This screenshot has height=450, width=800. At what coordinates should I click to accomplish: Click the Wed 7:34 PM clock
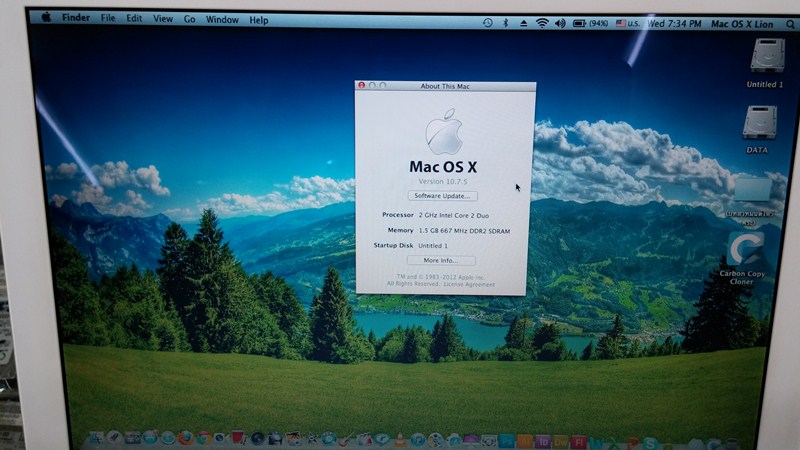tap(674, 23)
